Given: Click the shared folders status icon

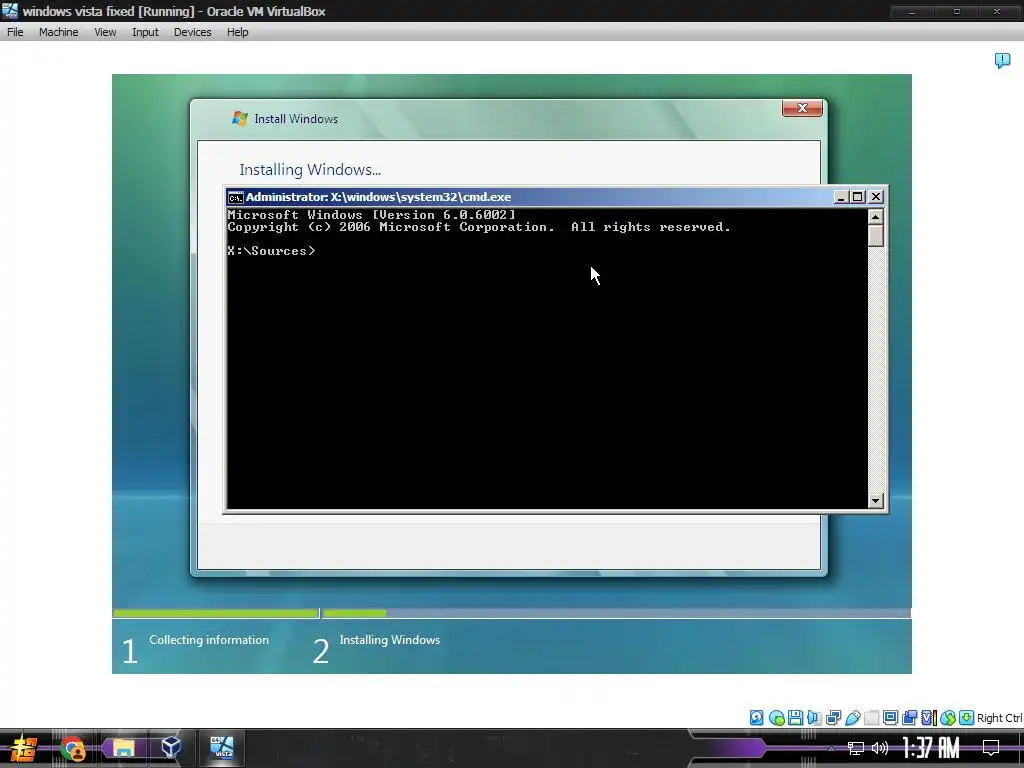Looking at the screenshot, I should (909, 718).
